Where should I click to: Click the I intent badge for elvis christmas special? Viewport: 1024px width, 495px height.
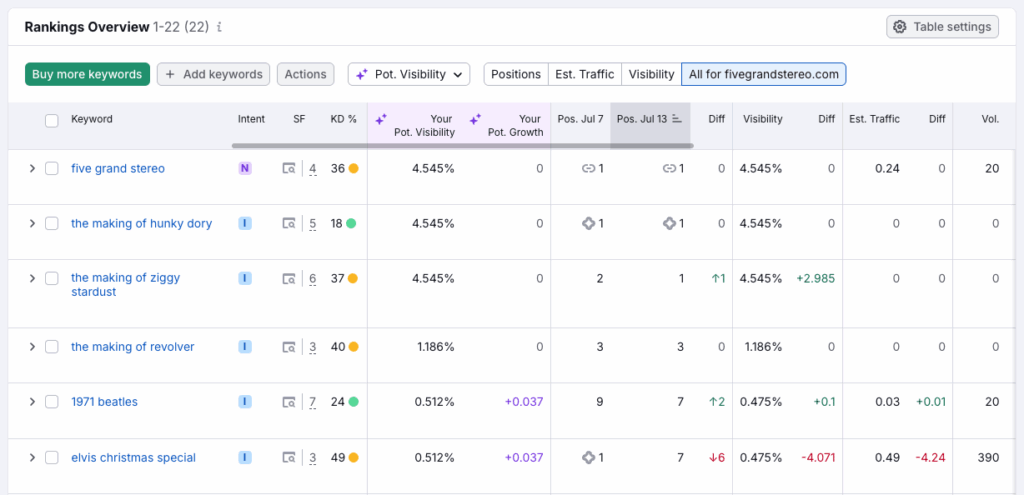[x=245, y=458]
